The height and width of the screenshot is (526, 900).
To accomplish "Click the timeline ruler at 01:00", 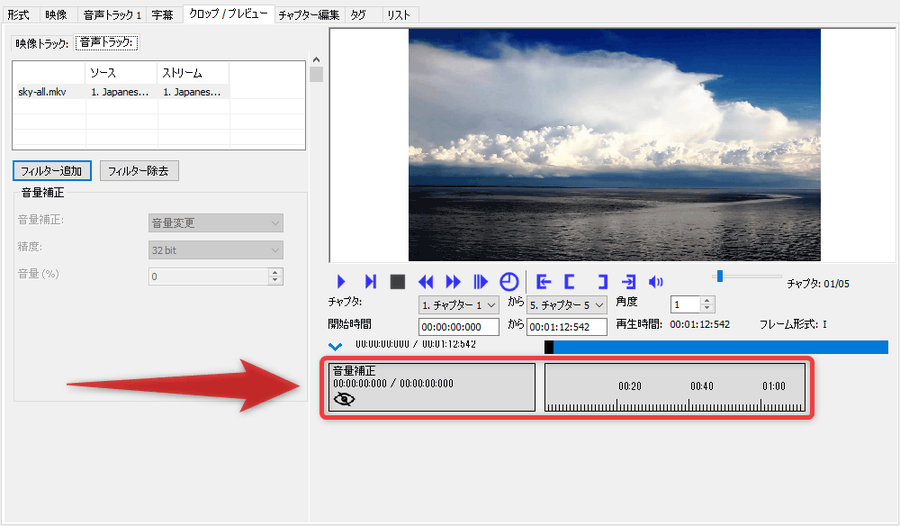I will 774,386.
